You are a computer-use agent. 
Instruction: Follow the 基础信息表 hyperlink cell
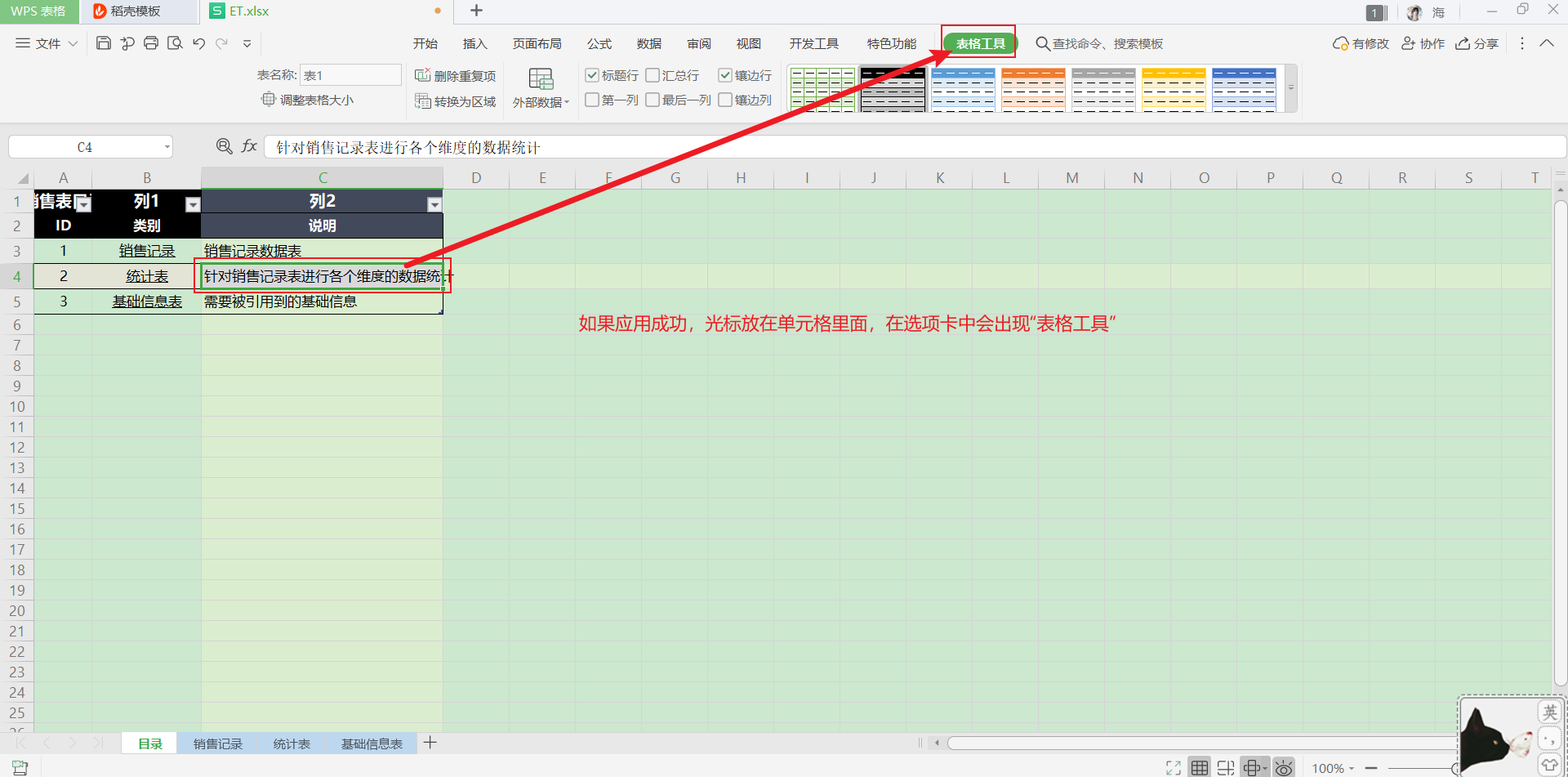[x=147, y=301]
